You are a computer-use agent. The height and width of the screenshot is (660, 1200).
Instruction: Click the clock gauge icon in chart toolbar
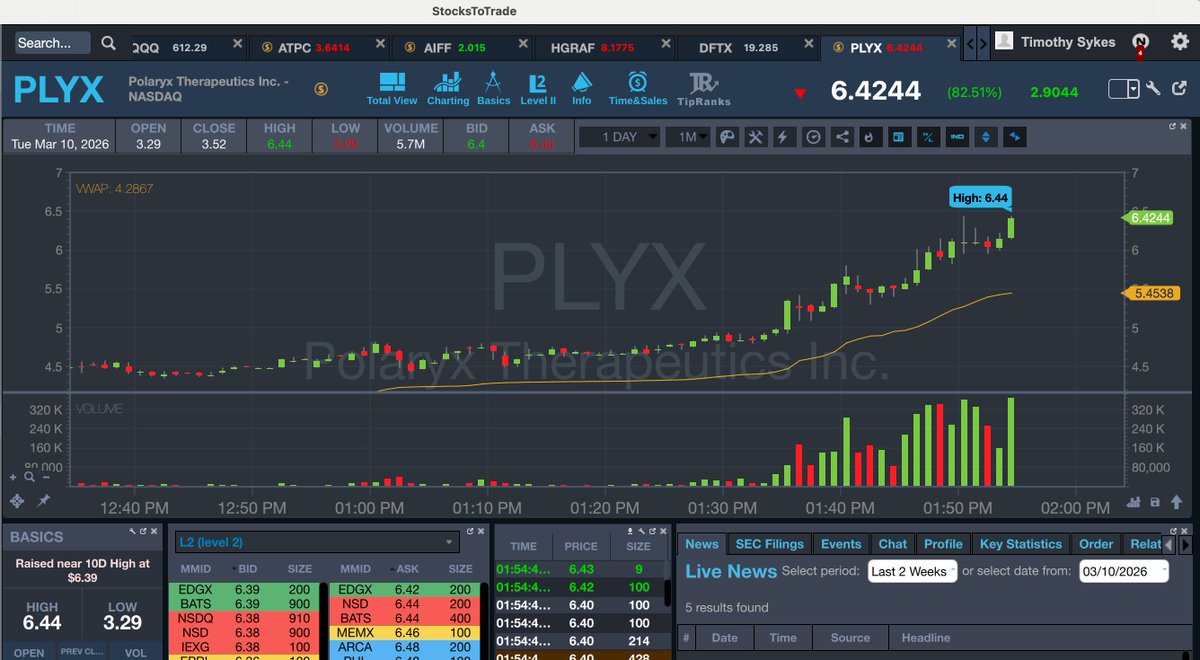pyautogui.click(x=813, y=137)
